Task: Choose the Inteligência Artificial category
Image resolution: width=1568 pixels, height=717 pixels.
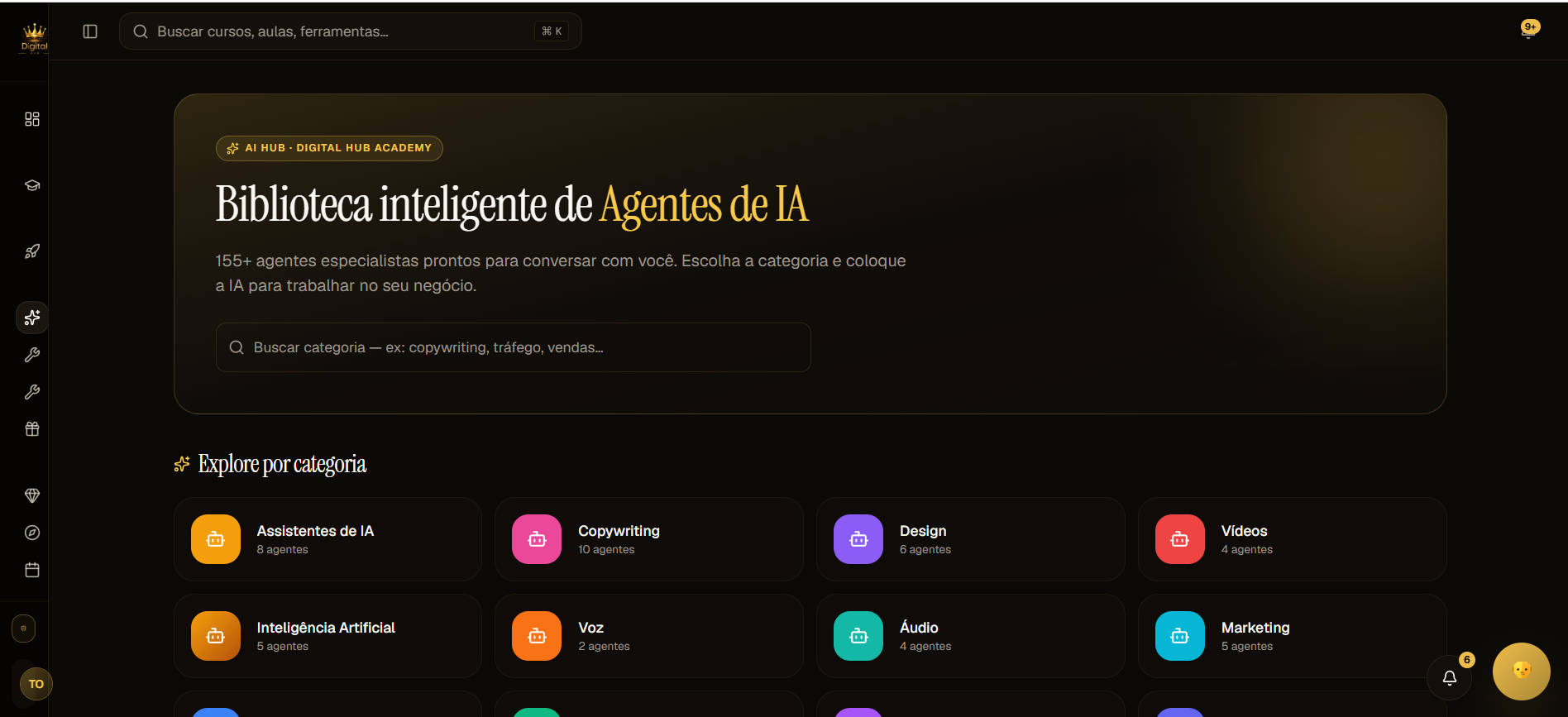Action: (x=327, y=636)
